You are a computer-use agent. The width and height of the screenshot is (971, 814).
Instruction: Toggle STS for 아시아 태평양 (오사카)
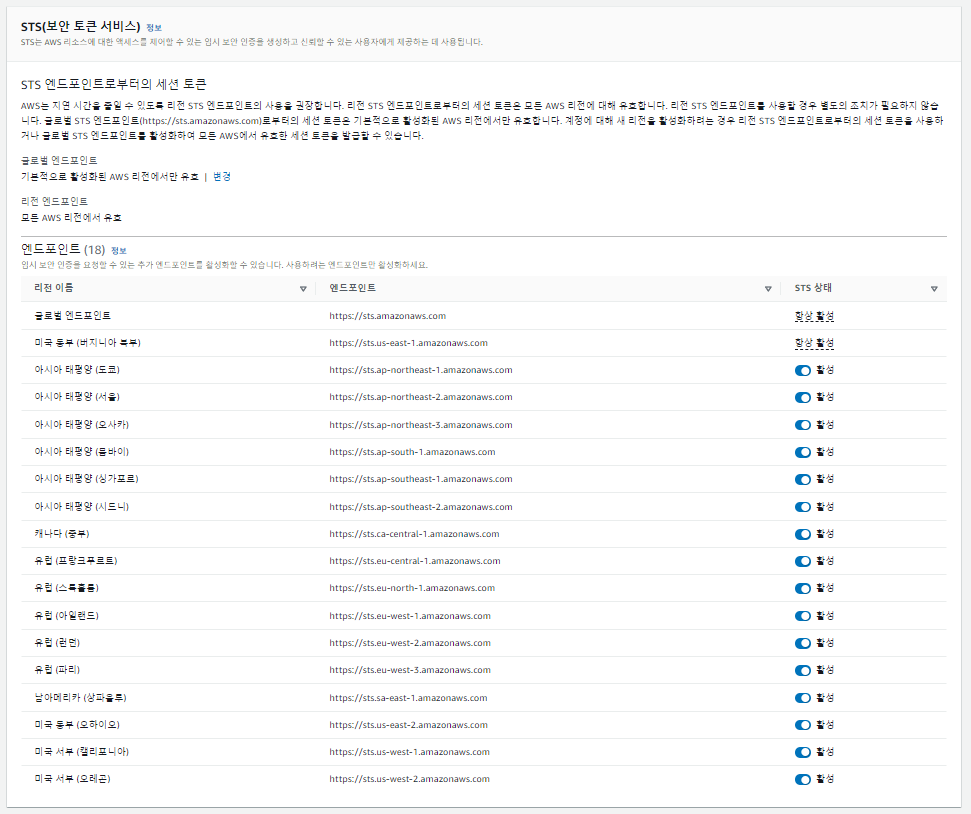pos(803,425)
